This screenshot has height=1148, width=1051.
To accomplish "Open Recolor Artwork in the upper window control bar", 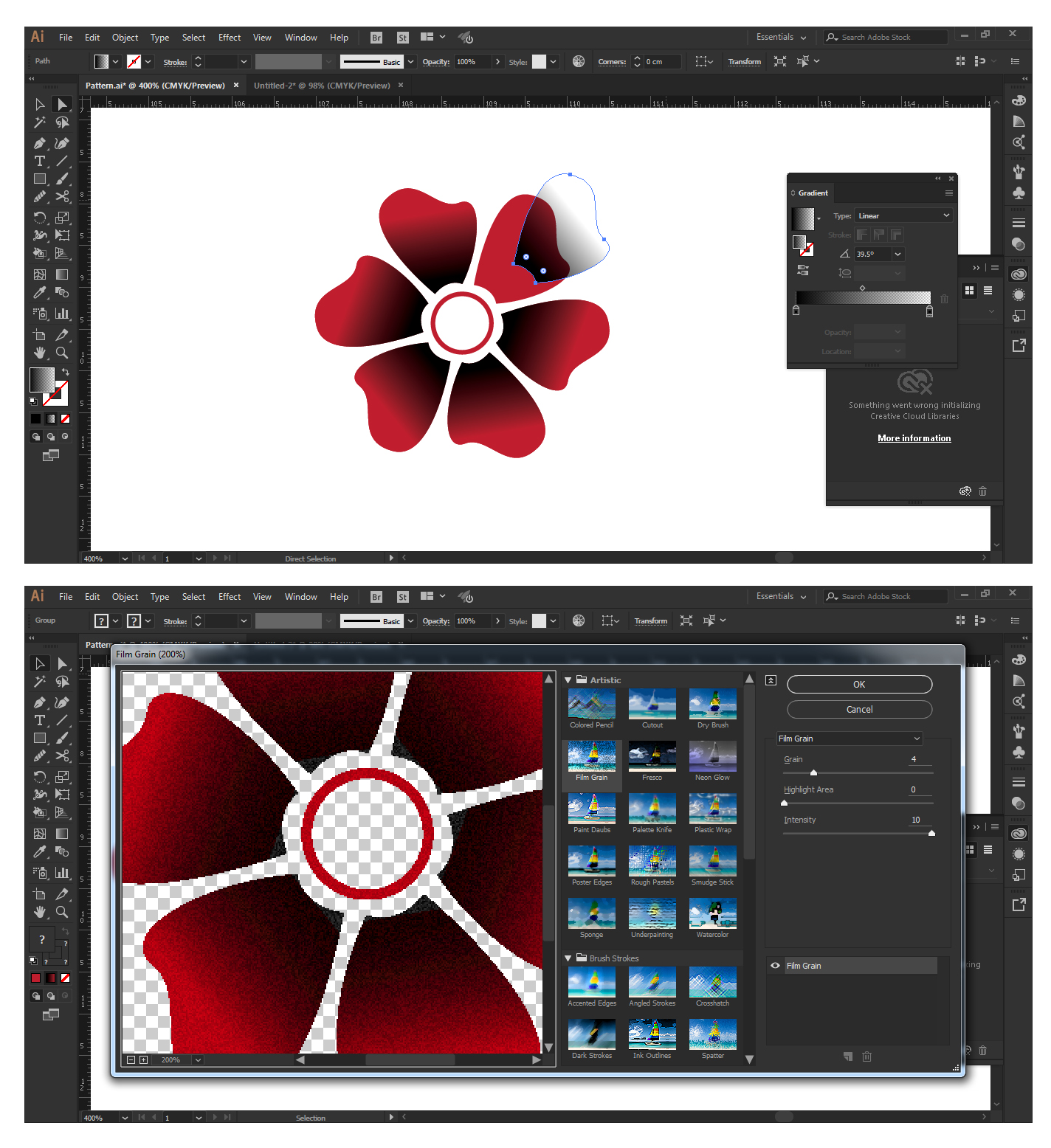I will click(x=579, y=62).
